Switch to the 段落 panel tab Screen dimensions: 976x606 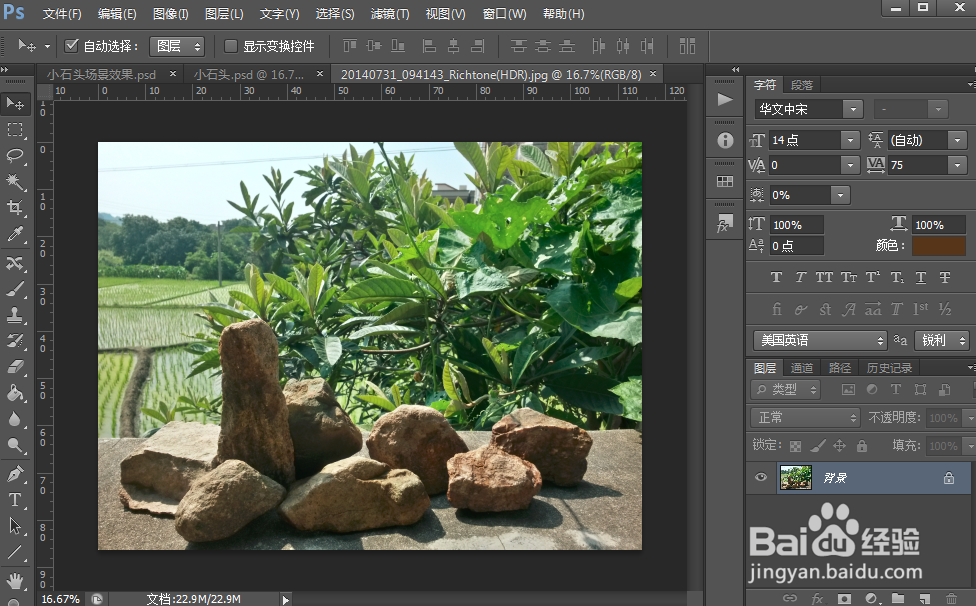click(x=802, y=85)
